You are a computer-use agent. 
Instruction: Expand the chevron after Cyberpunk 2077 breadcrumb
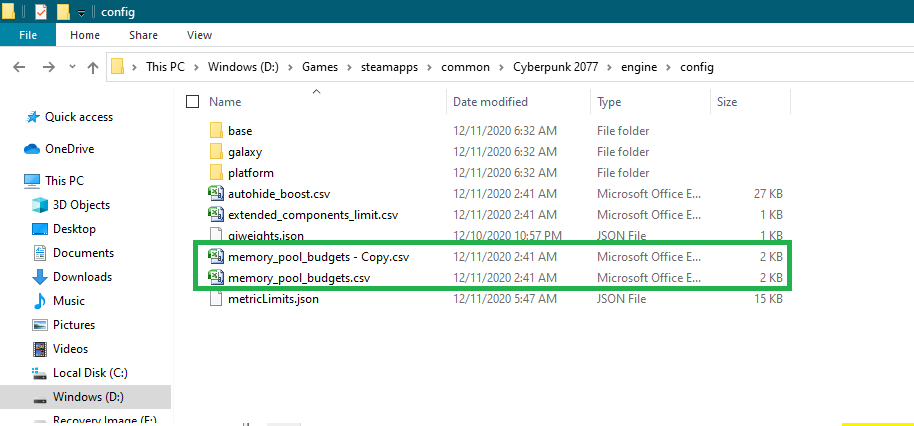tap(610, 67)
